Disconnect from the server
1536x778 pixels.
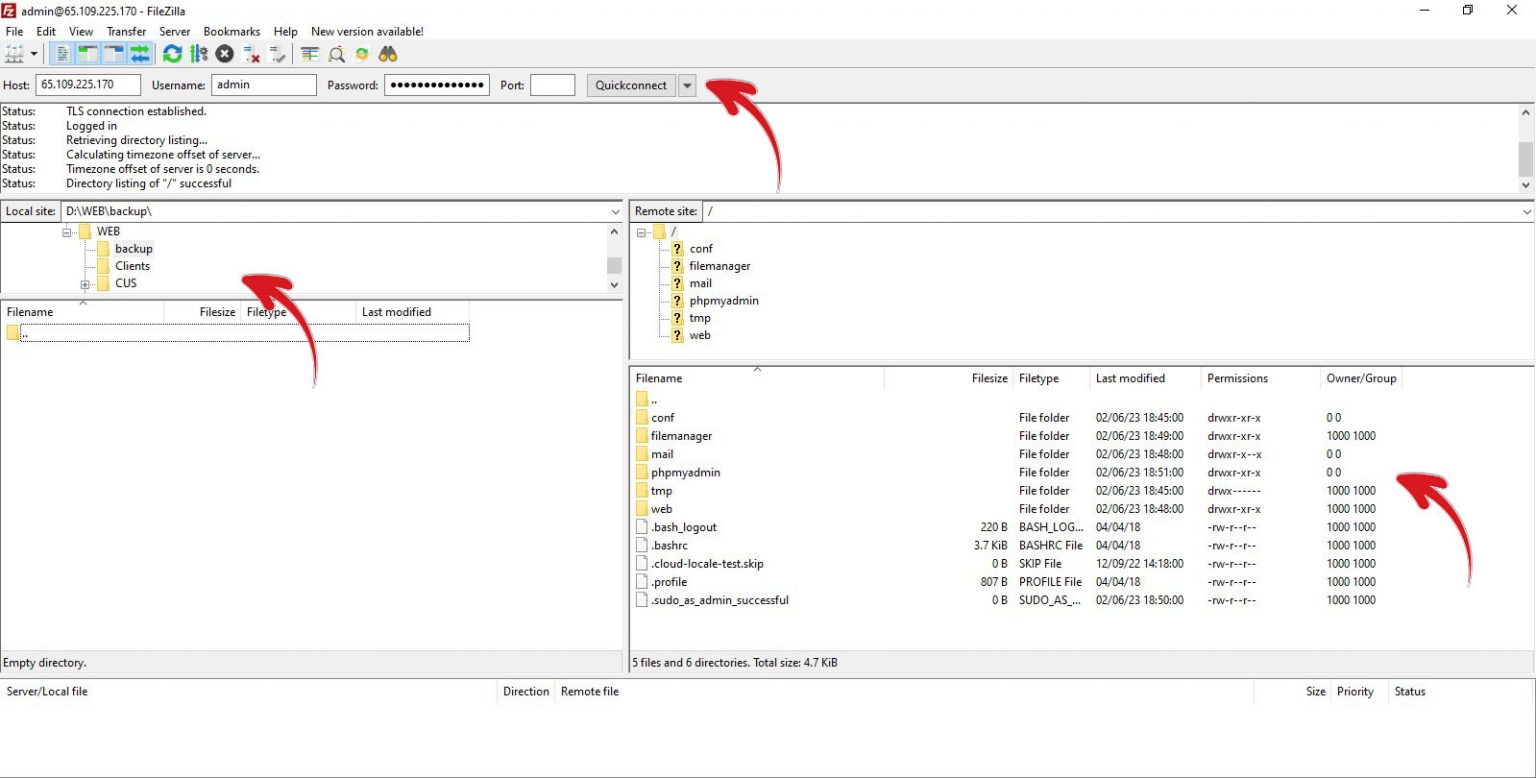pyautogui.click(x=250, y=54)
